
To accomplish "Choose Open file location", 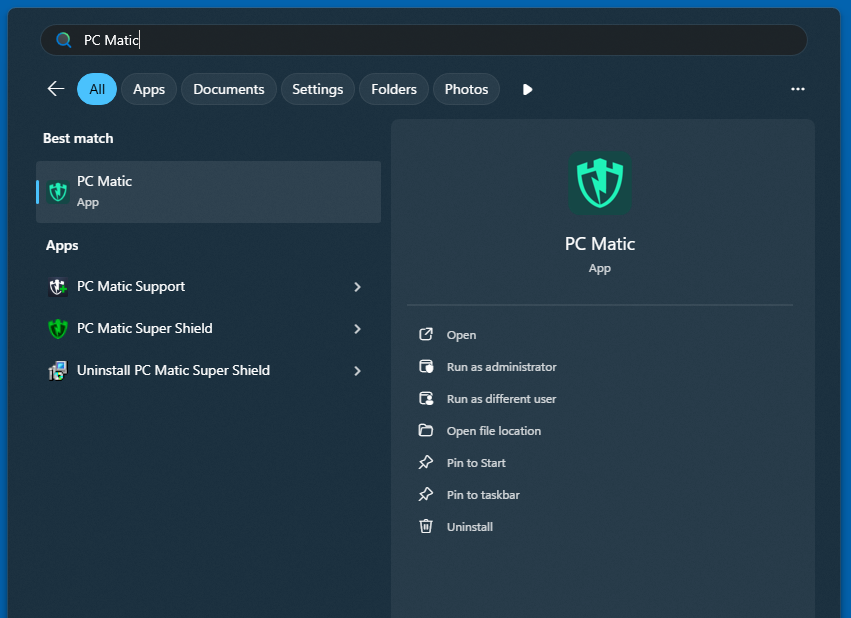I will [x=494, y=431].
